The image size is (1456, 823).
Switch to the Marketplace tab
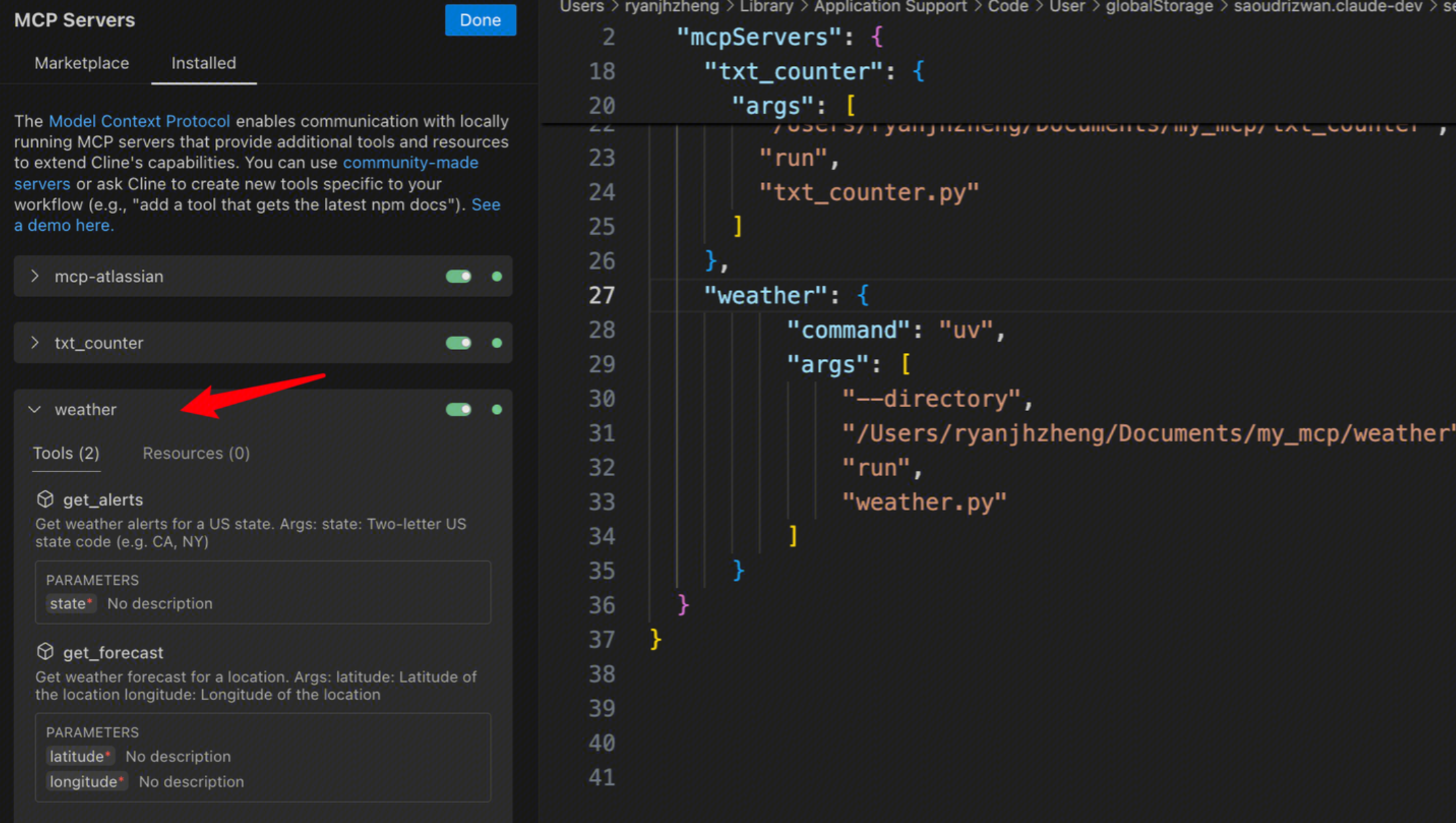(81, 63)
